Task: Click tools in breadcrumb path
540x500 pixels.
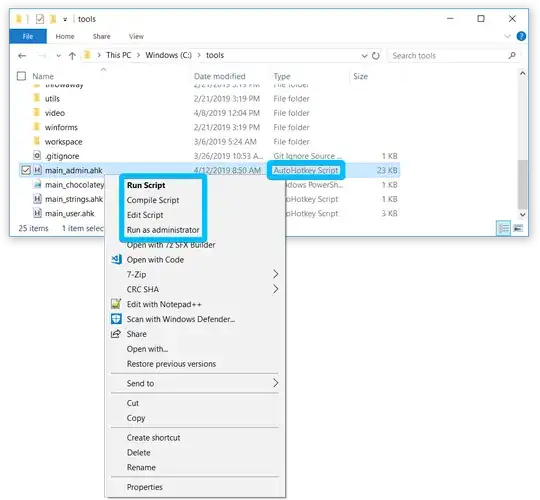Action: coord(215,55)
